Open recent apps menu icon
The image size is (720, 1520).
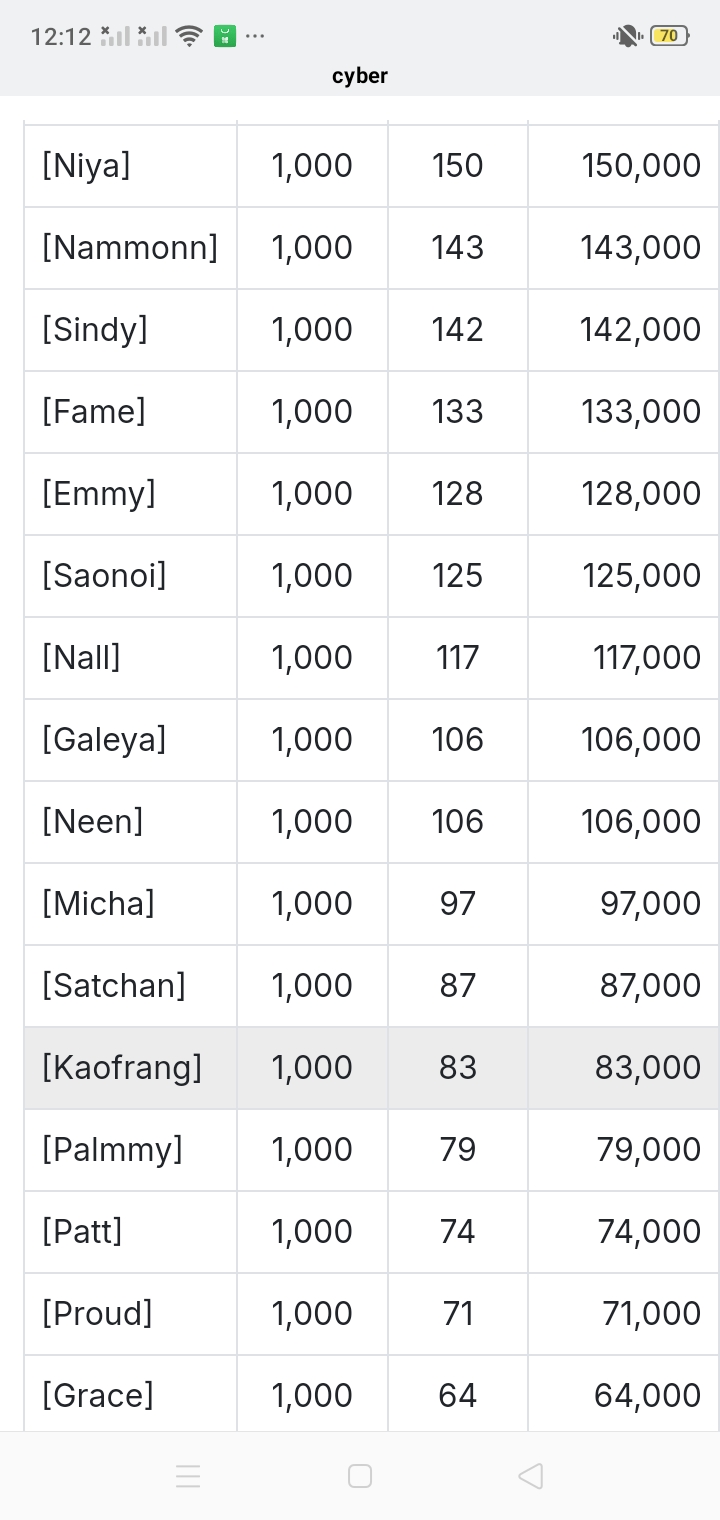click(x=188, y=1476)
